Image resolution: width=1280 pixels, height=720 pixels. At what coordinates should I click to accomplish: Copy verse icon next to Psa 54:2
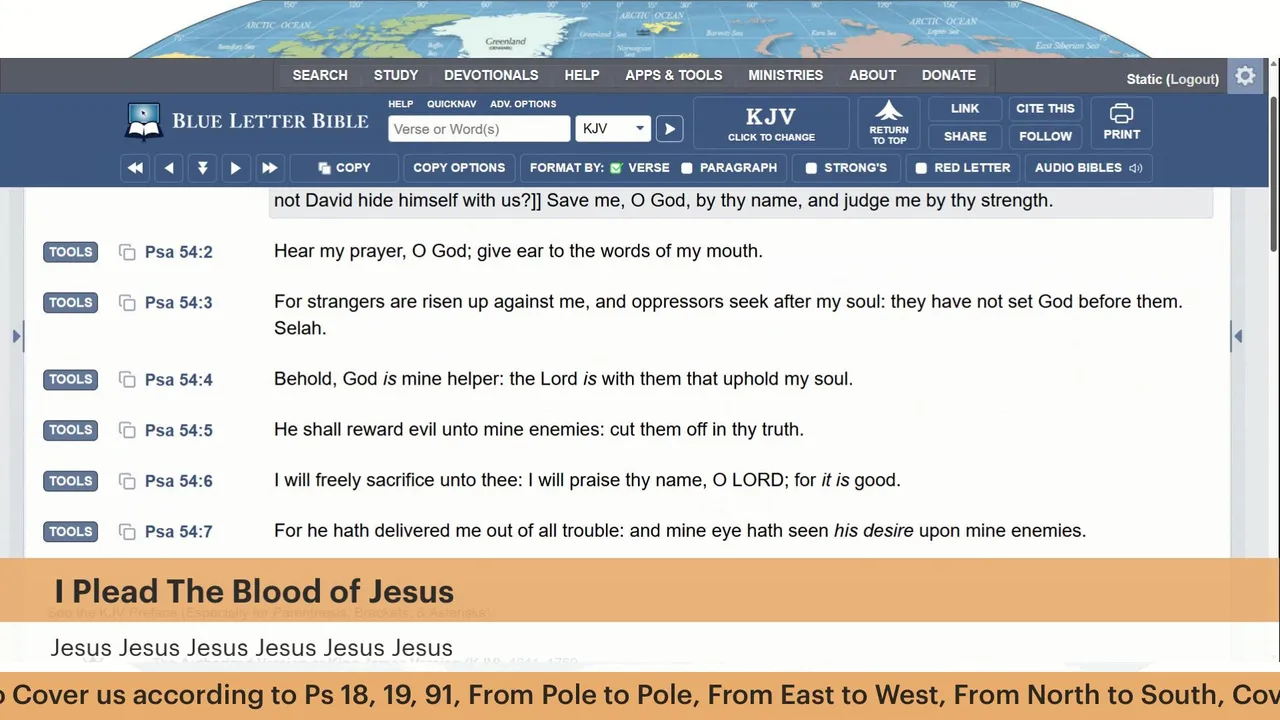click(x=127, y=252)
